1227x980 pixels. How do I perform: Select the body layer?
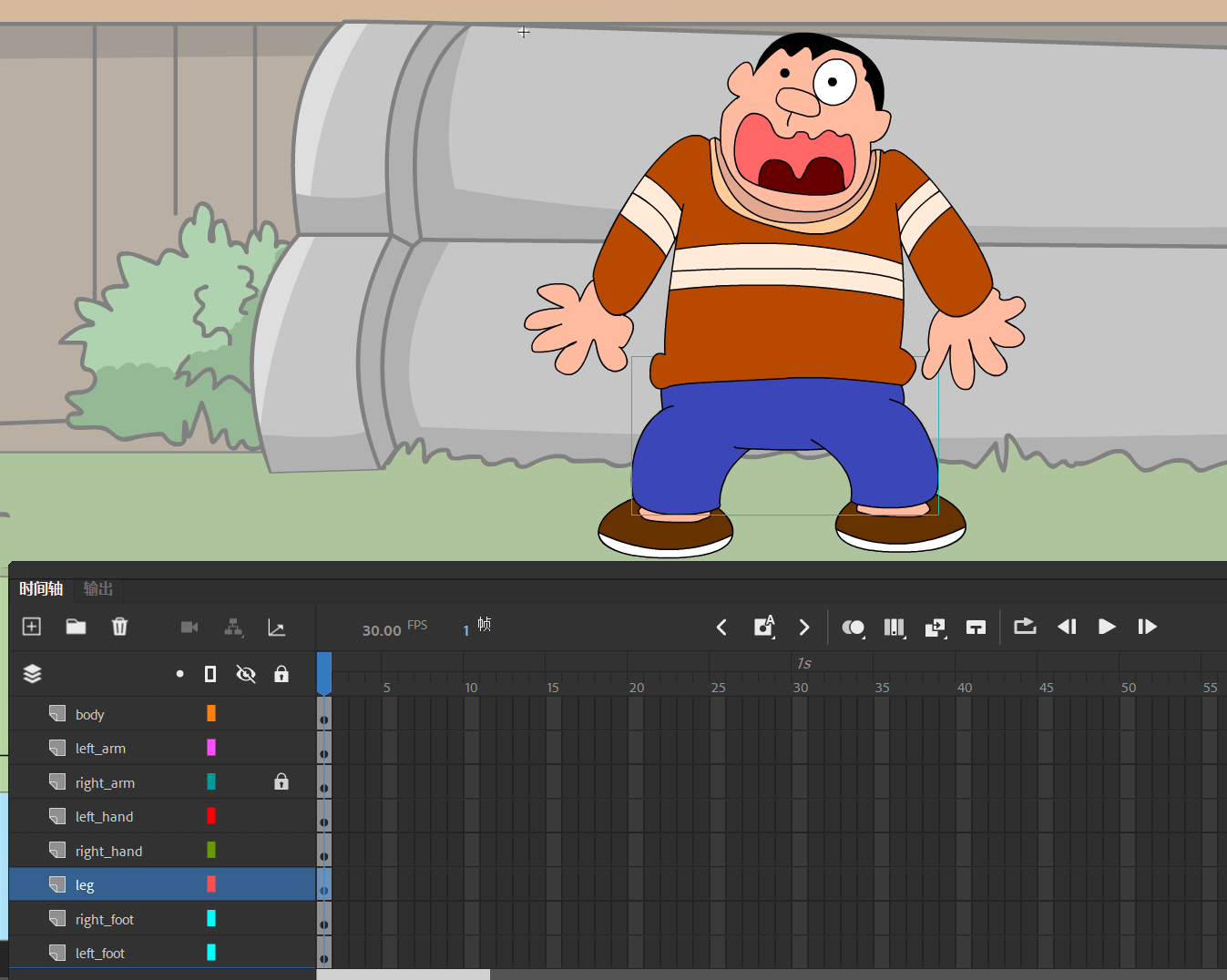click(162, 714)
